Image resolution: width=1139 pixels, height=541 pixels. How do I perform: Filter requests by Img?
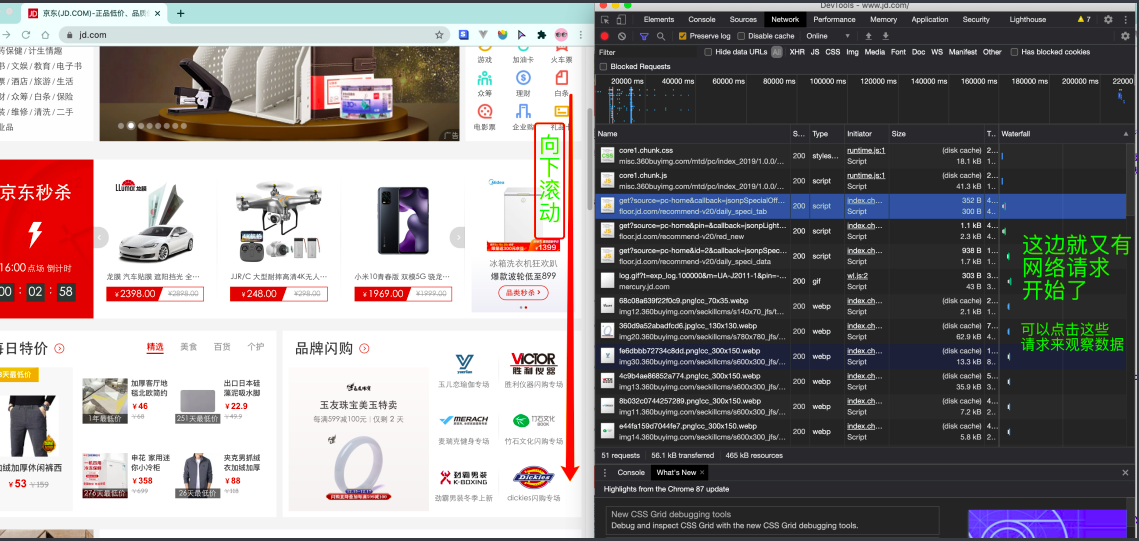click(852, 52)
